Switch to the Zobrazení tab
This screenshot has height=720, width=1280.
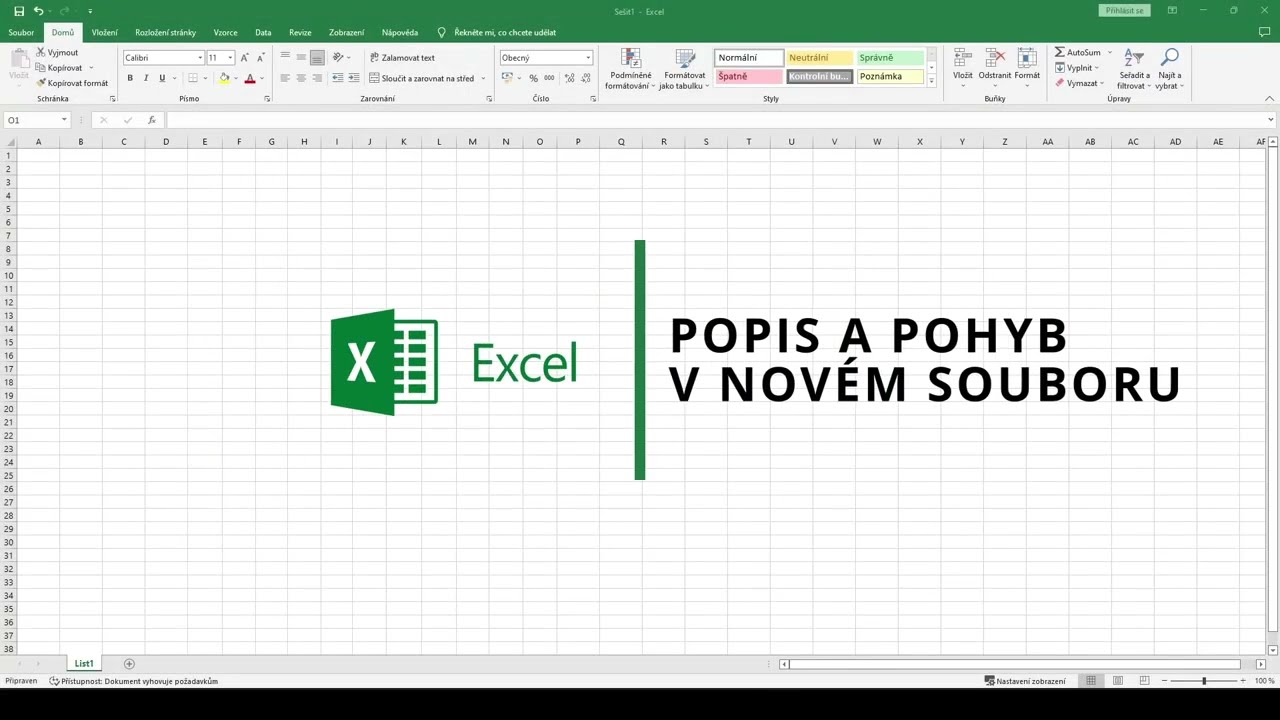(x=347, y=32)
